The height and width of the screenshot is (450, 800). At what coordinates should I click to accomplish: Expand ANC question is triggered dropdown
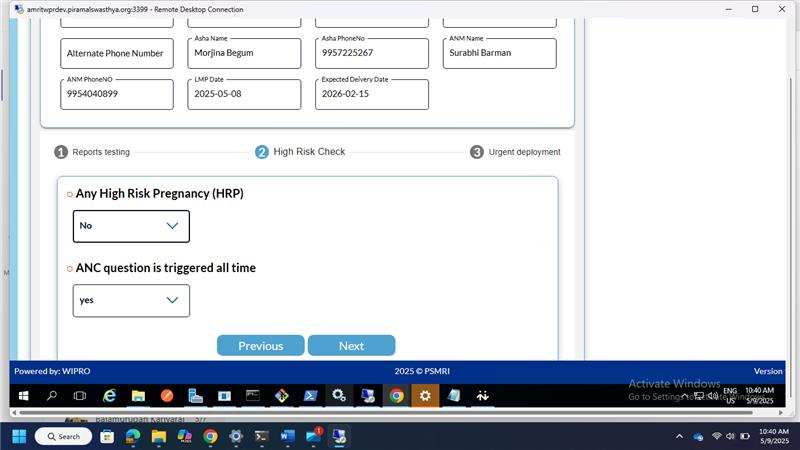tap(131, 301)
